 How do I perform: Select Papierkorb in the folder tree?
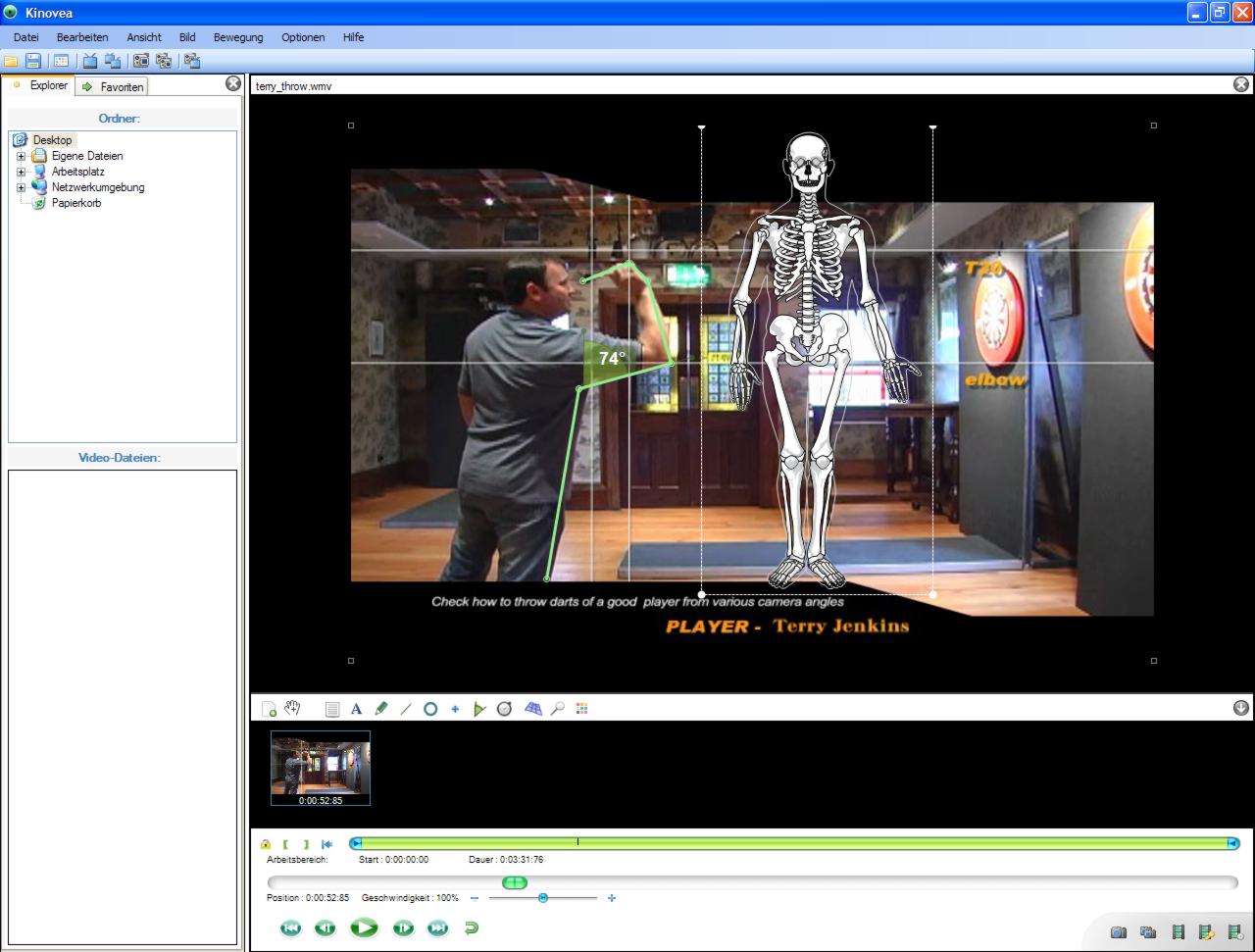tap(76, 203)
